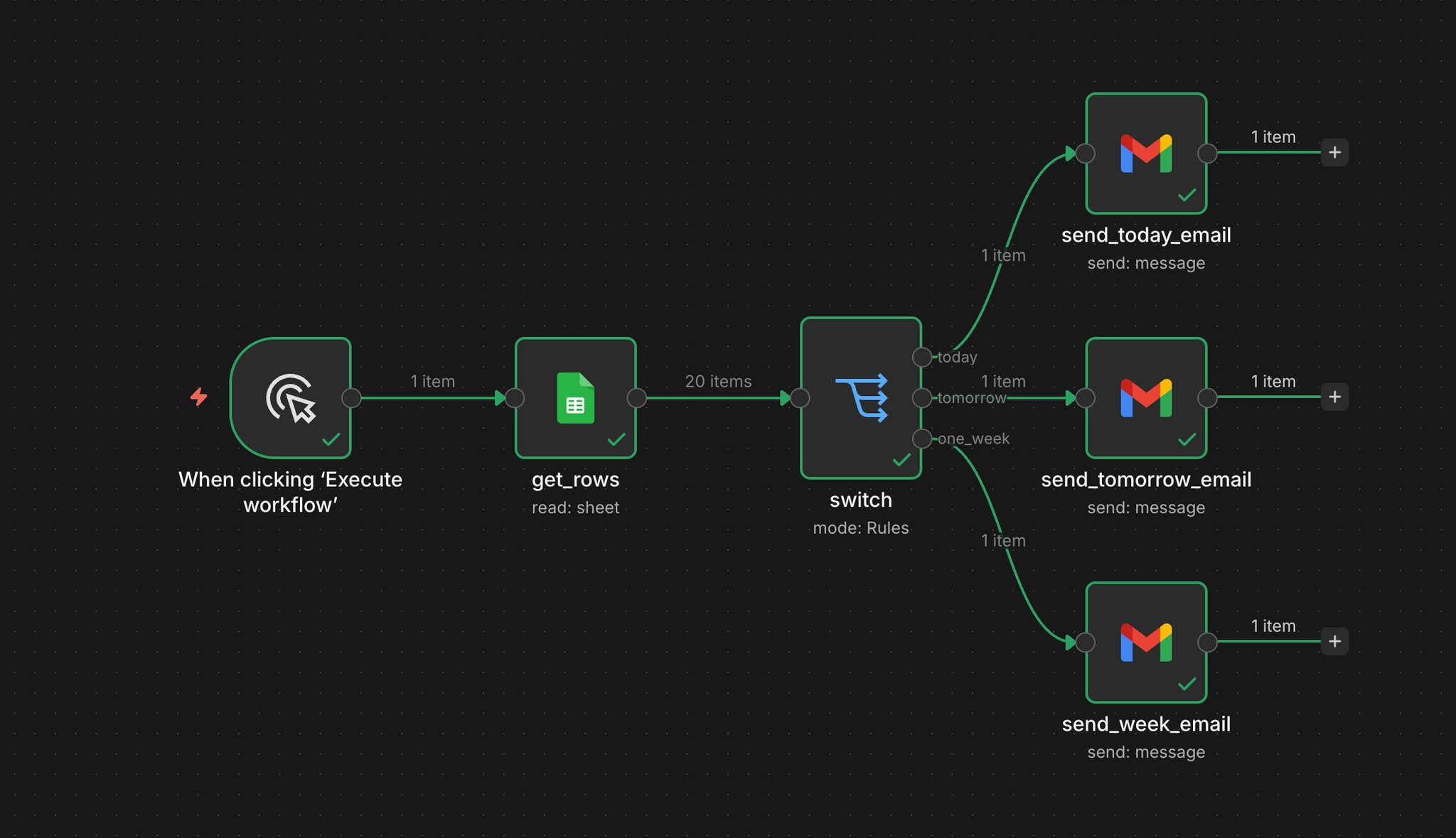Open the switch node icon

tap(861, 398)
